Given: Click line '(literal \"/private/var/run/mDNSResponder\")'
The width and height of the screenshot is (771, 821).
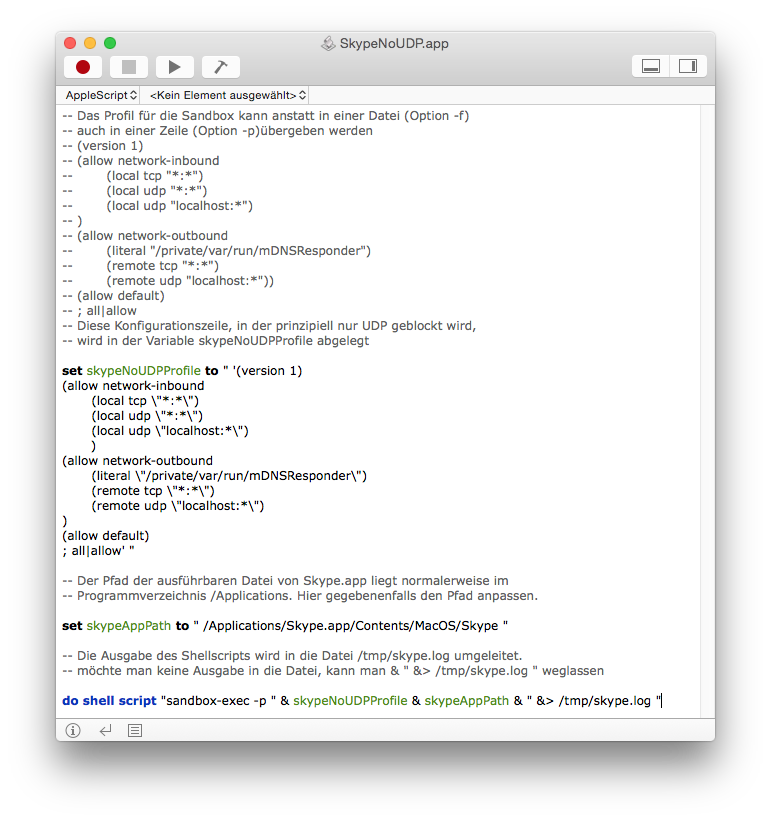Looking at the screenshot, I should click(x=229, y=476).
